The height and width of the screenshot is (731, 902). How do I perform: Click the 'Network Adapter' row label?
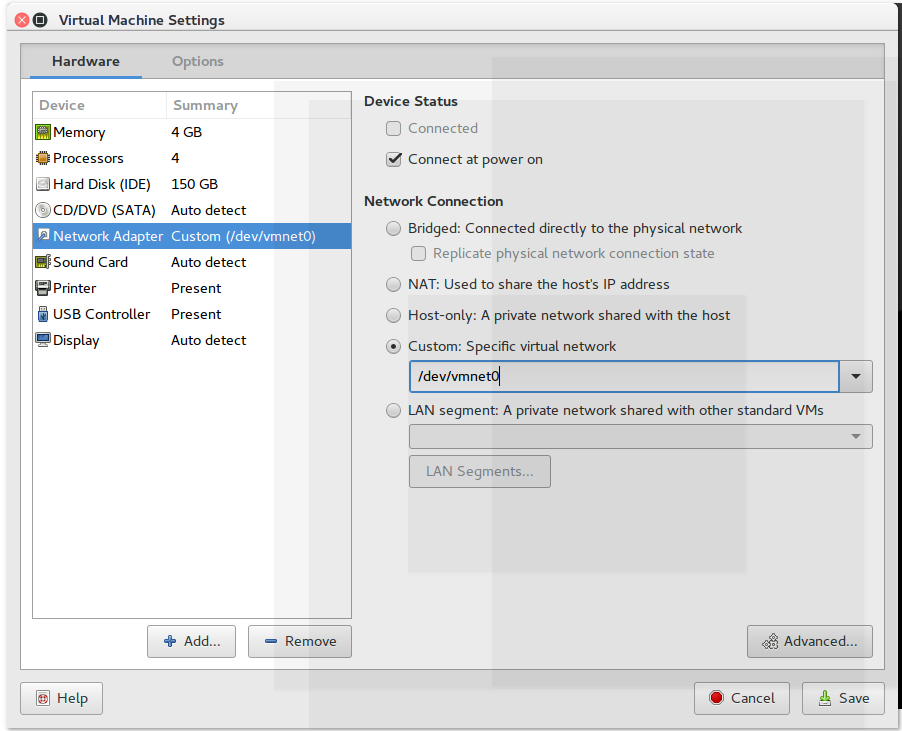coord(108,236)
